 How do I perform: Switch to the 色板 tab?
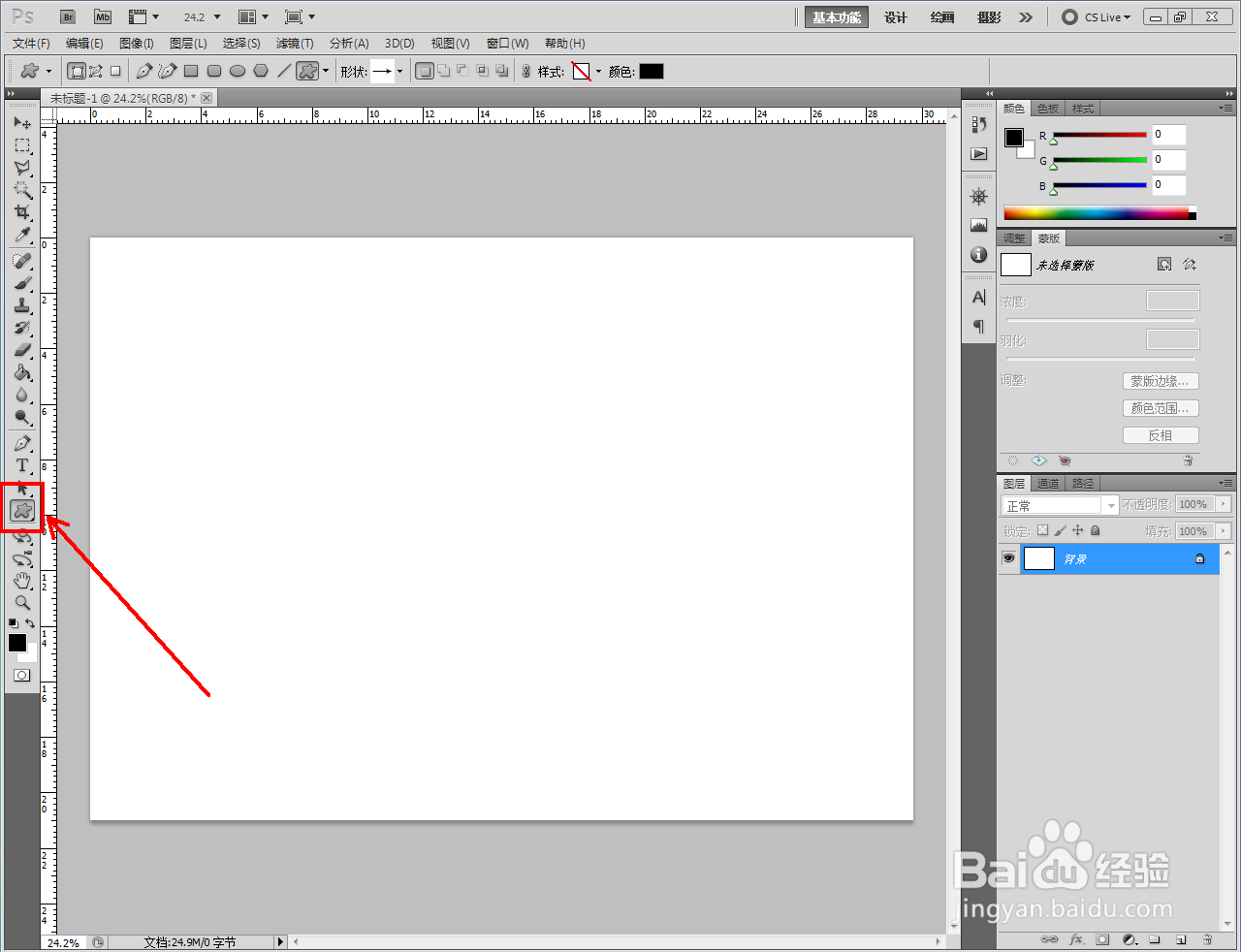coord(1048,109)
